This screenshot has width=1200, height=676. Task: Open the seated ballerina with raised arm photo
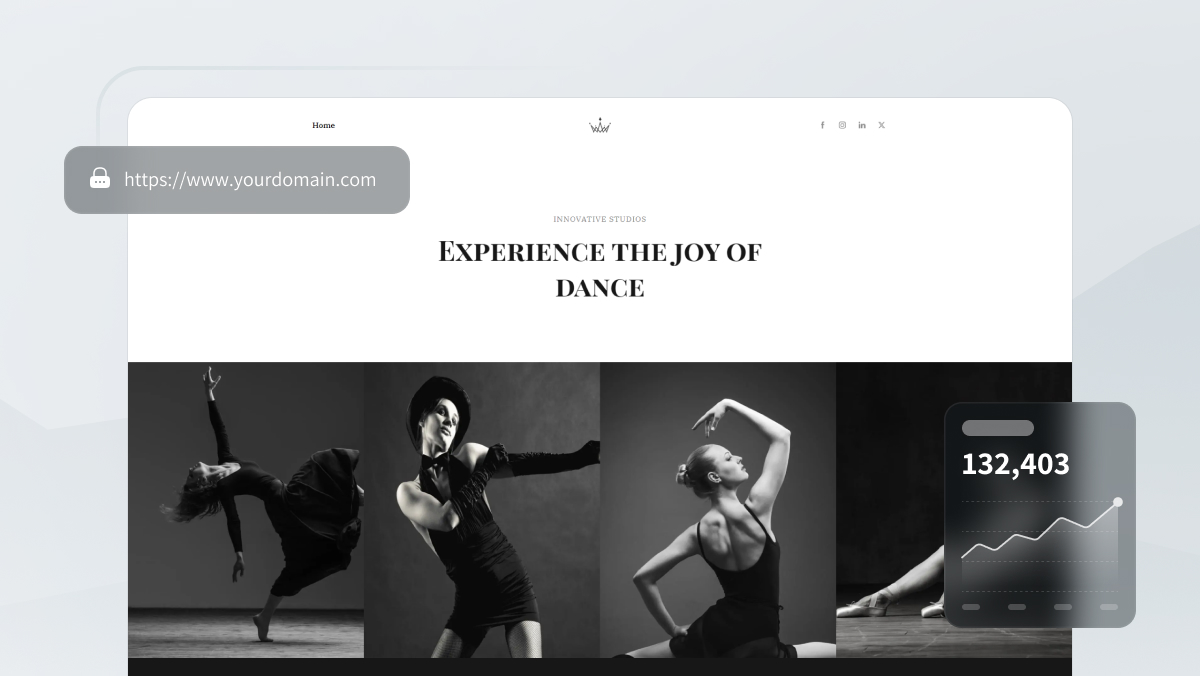click(718, 509)
